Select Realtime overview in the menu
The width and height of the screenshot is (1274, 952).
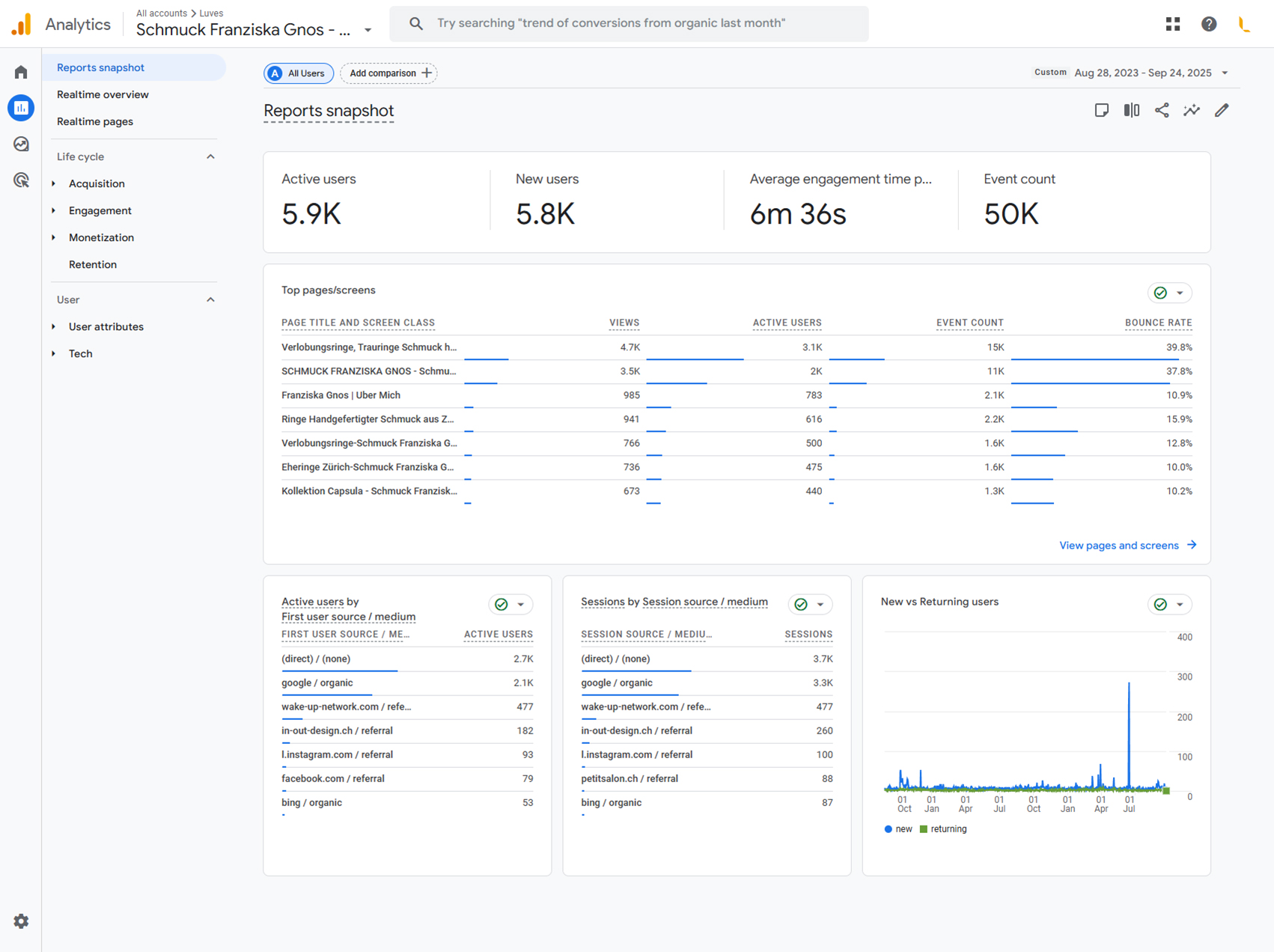click(103, 94)
